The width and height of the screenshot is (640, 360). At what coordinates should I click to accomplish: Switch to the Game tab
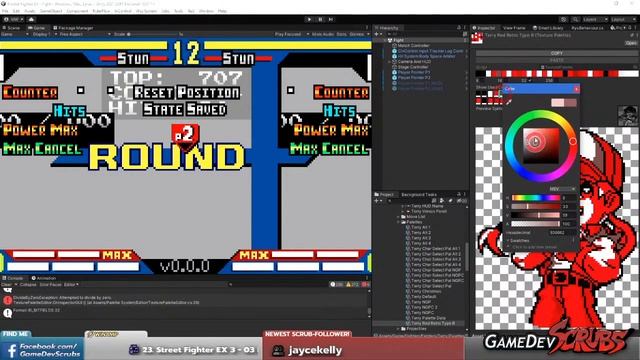[x=37, y=28]
